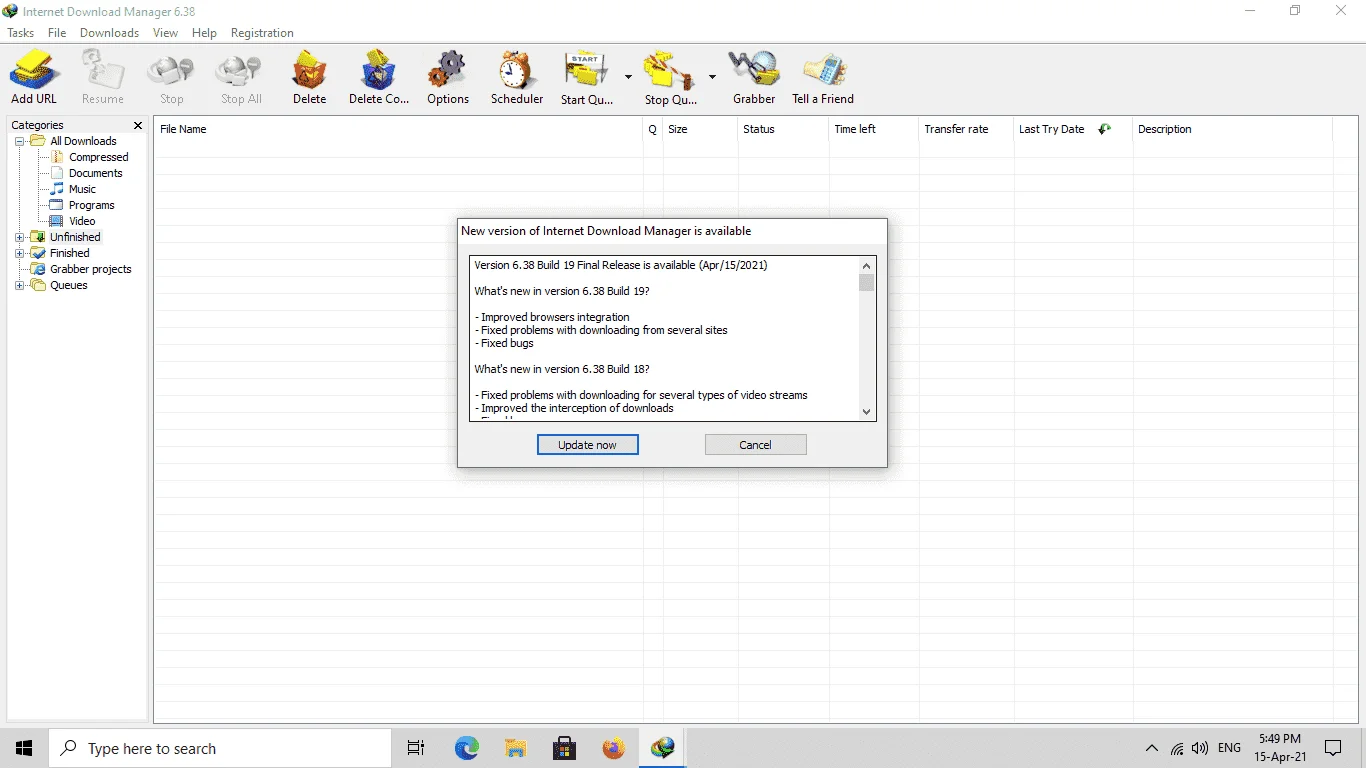Open the Tasks menu
The height and width of the screenshot is (768, 1366).
point(20,33)
